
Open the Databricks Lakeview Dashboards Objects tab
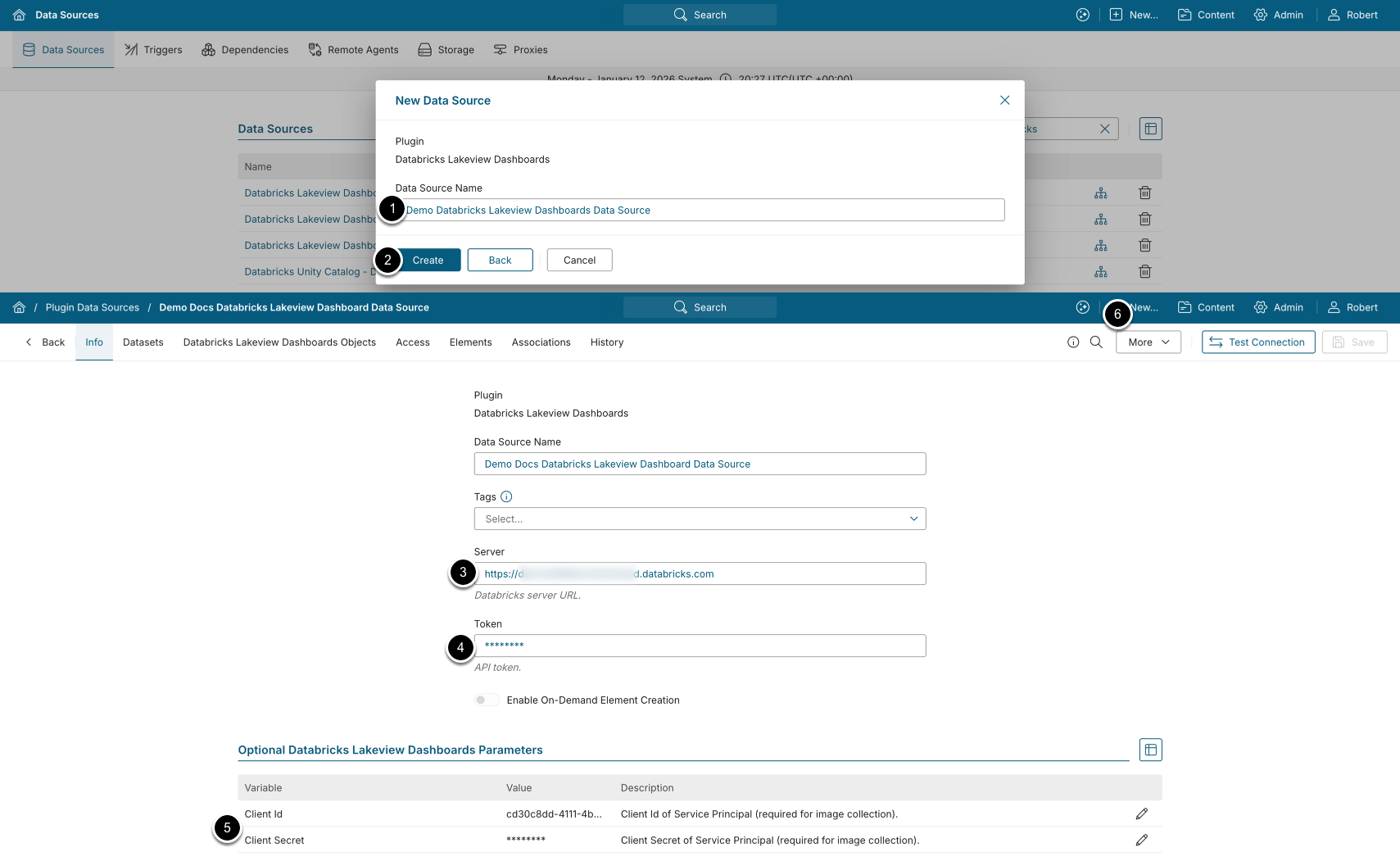click(279, 342)
